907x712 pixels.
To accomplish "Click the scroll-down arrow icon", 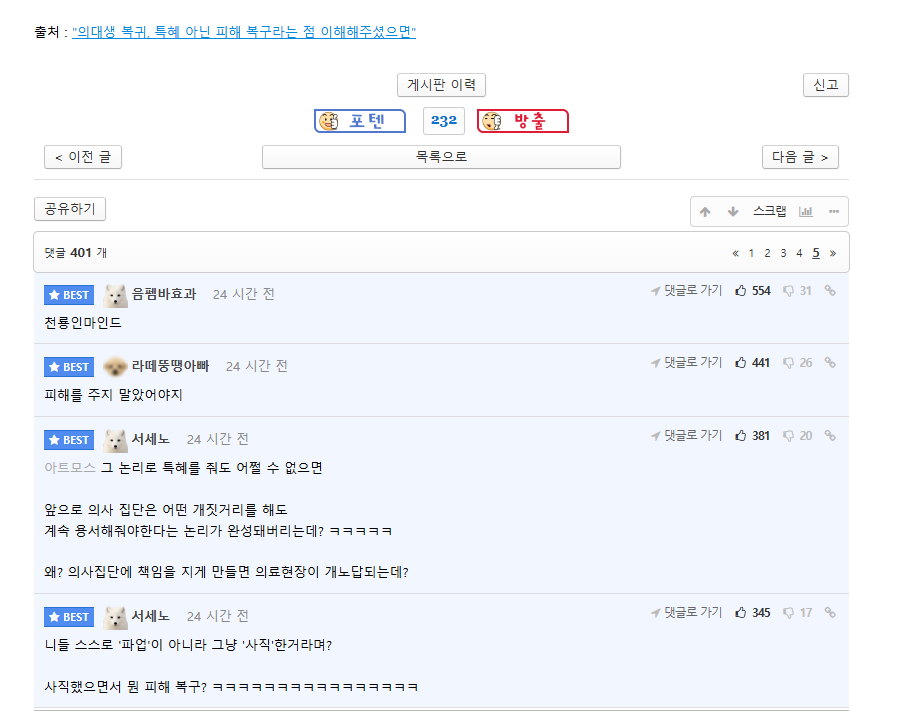I will click(733, 212).
